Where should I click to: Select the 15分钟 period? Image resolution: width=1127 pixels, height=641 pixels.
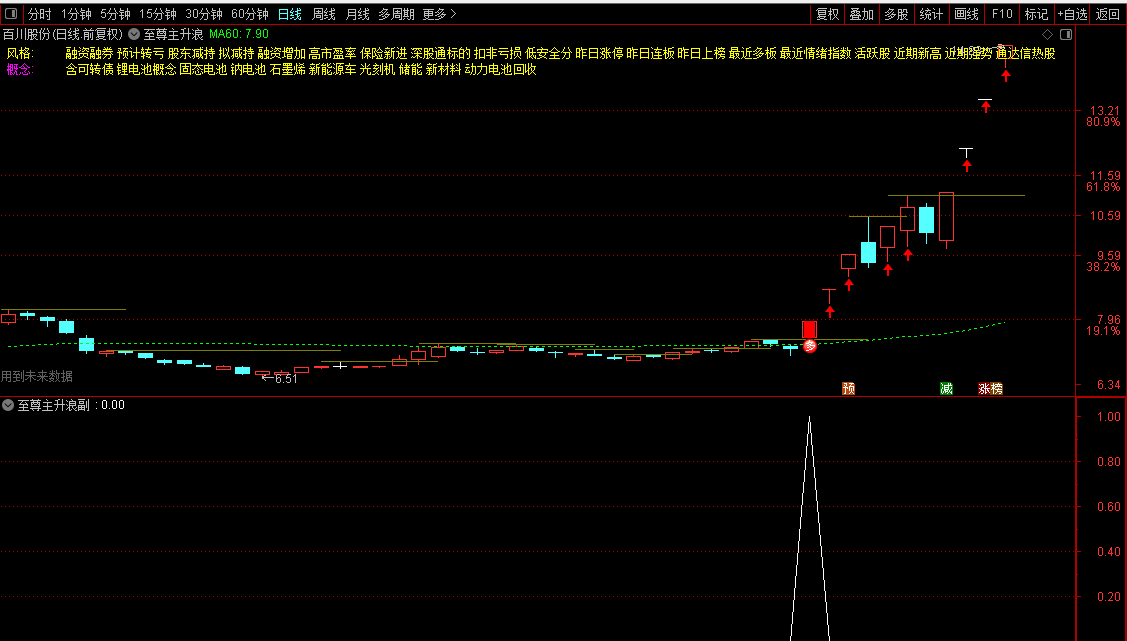tap(157, 14)
